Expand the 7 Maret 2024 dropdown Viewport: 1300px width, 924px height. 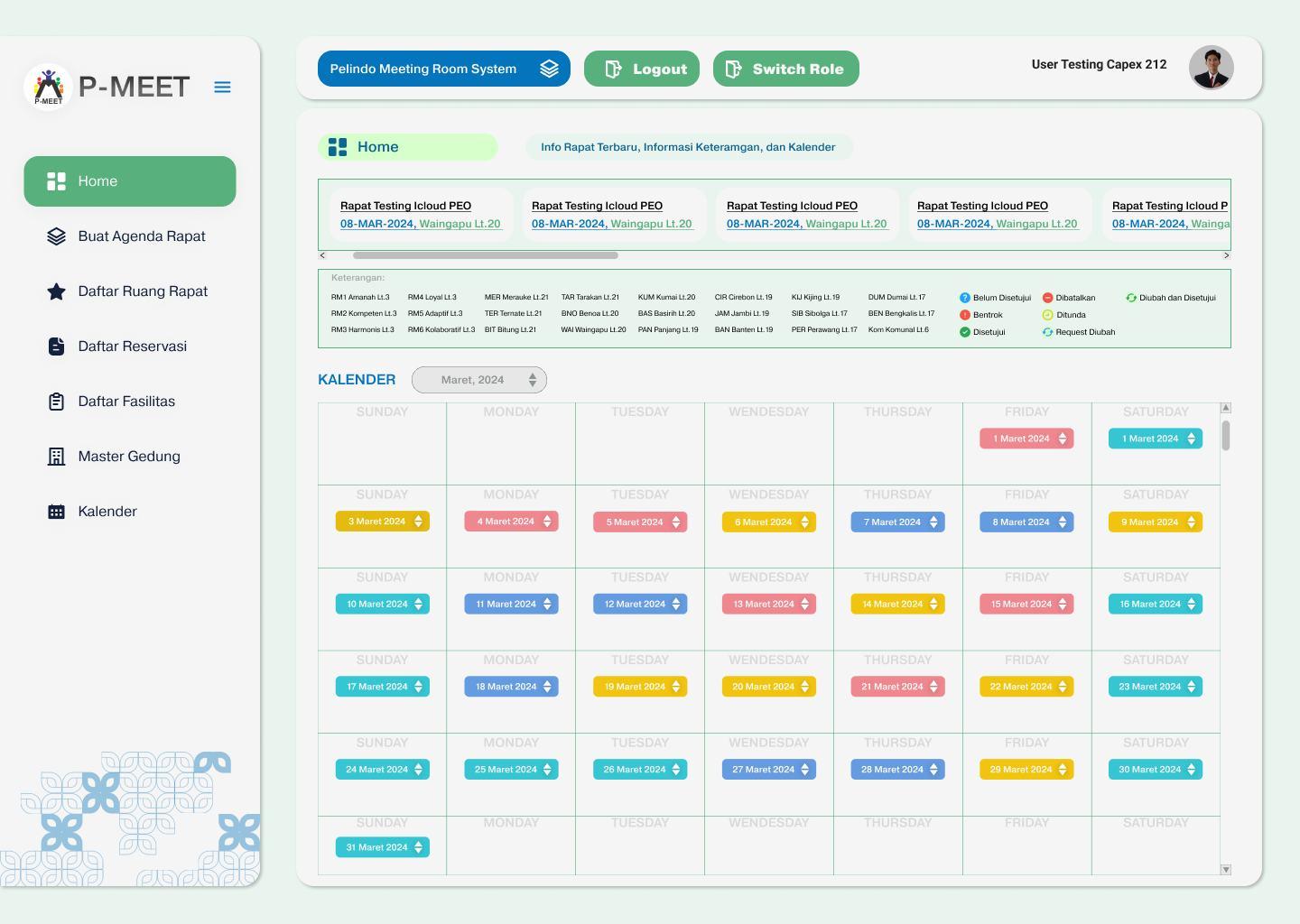pos(898,522)
